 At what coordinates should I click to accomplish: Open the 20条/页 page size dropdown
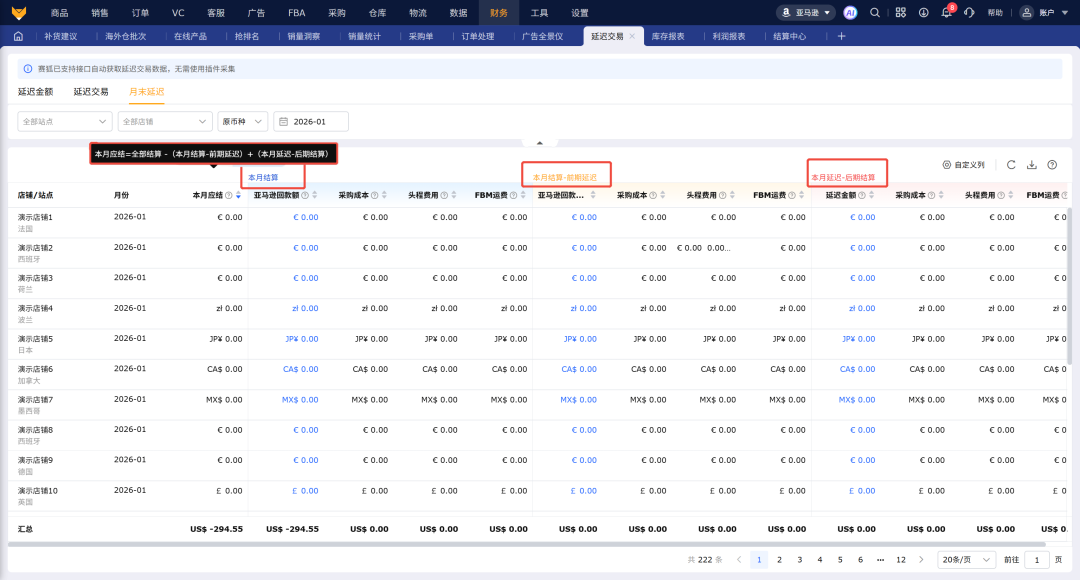tap(966, 559)
